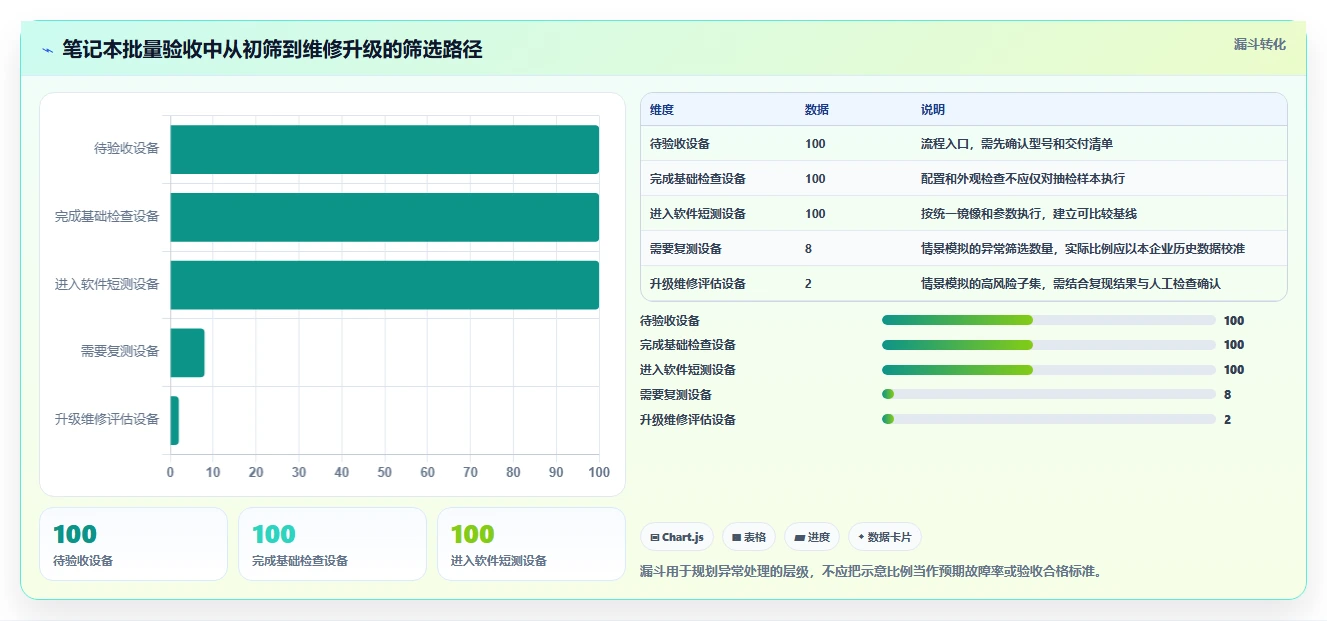The height and width of the screenshot is (621, 1327).
Task: Click the chart axis label 需要复测设备
Action: click(x=120, y=352)
